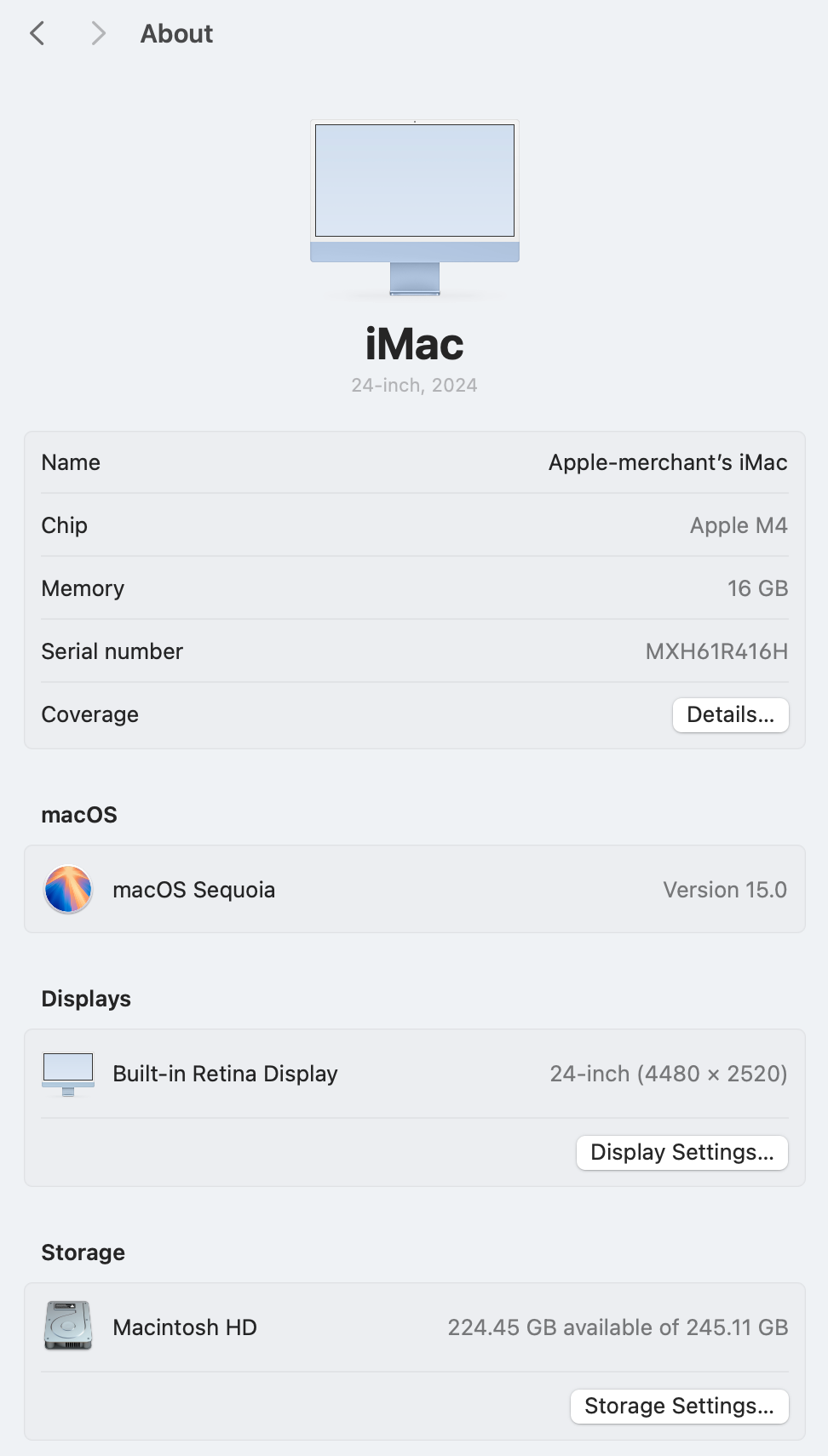Click the available storage text

(618, 1327)
